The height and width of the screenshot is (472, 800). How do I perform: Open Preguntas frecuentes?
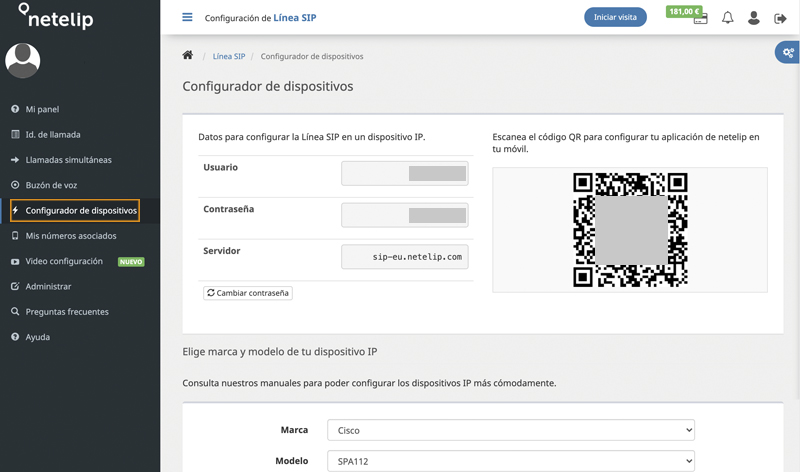(67, 312)
